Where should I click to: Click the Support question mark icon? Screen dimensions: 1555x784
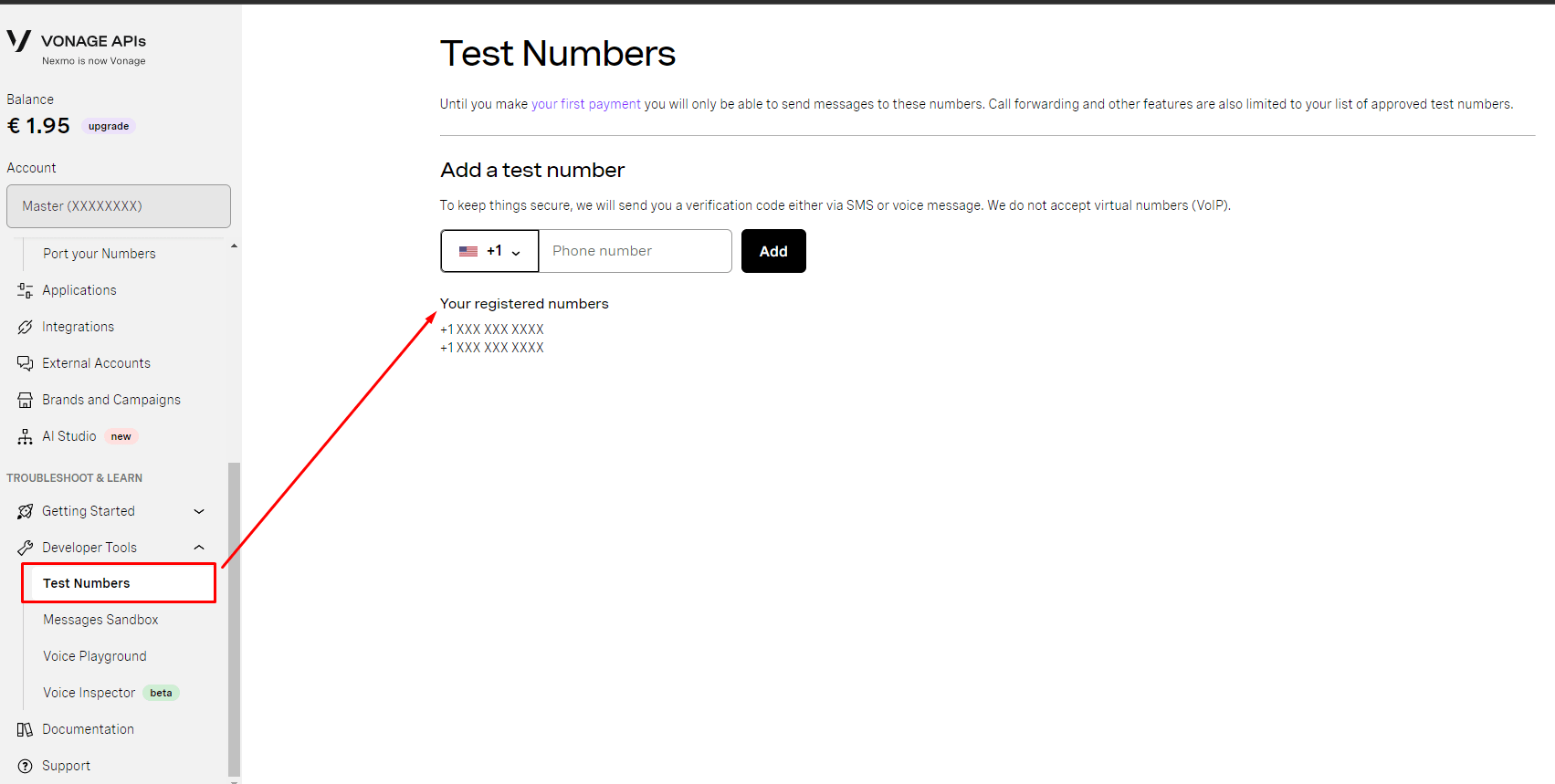coord(25,765)
